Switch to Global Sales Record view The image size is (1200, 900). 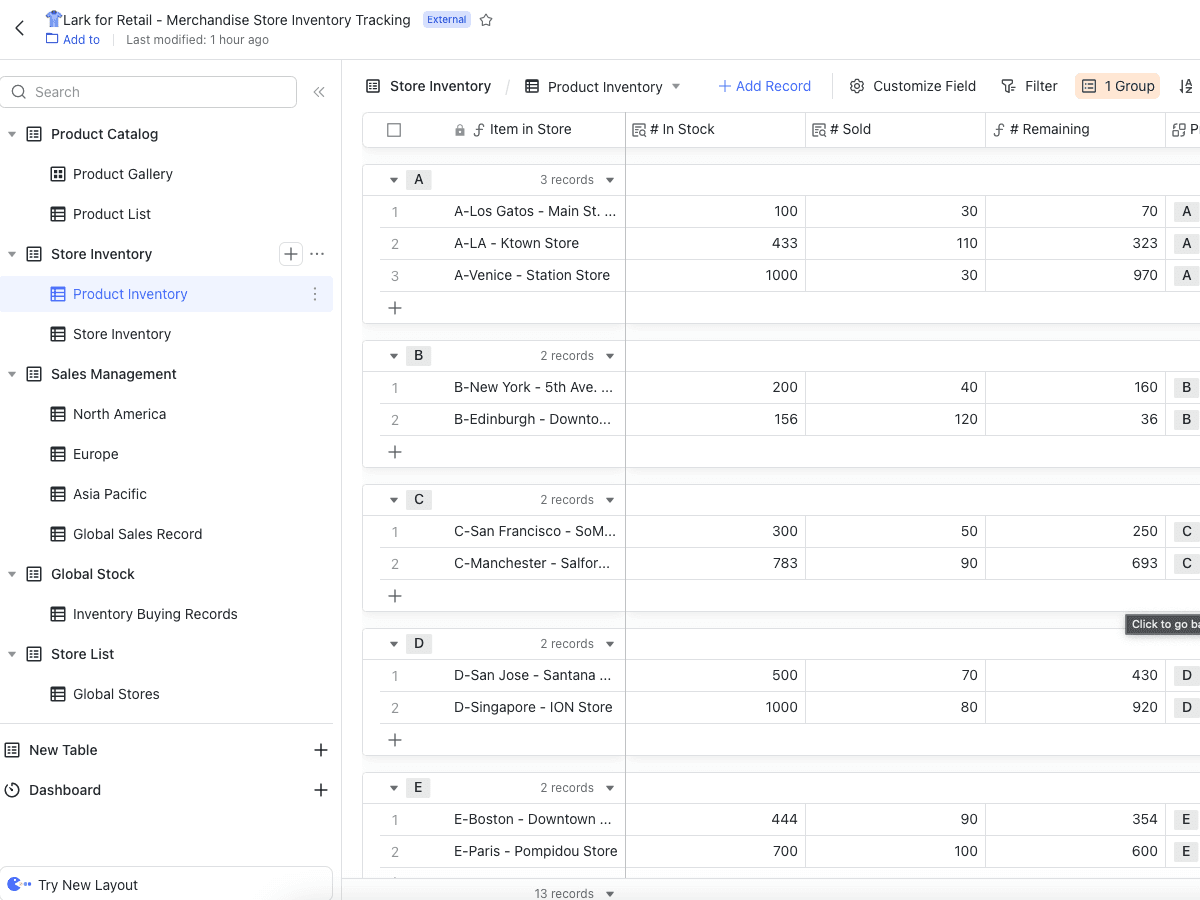pos(137,534)
